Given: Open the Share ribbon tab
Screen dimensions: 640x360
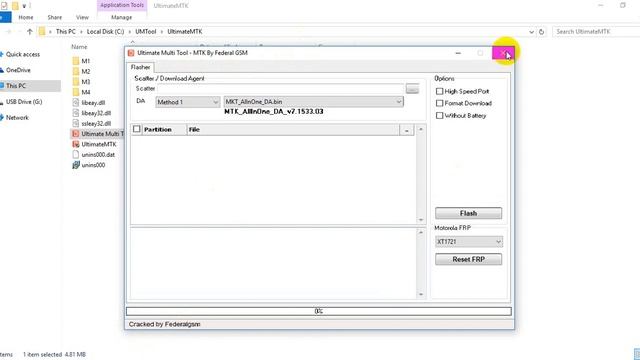Looking at the screenshot, I should click(54, 17).
